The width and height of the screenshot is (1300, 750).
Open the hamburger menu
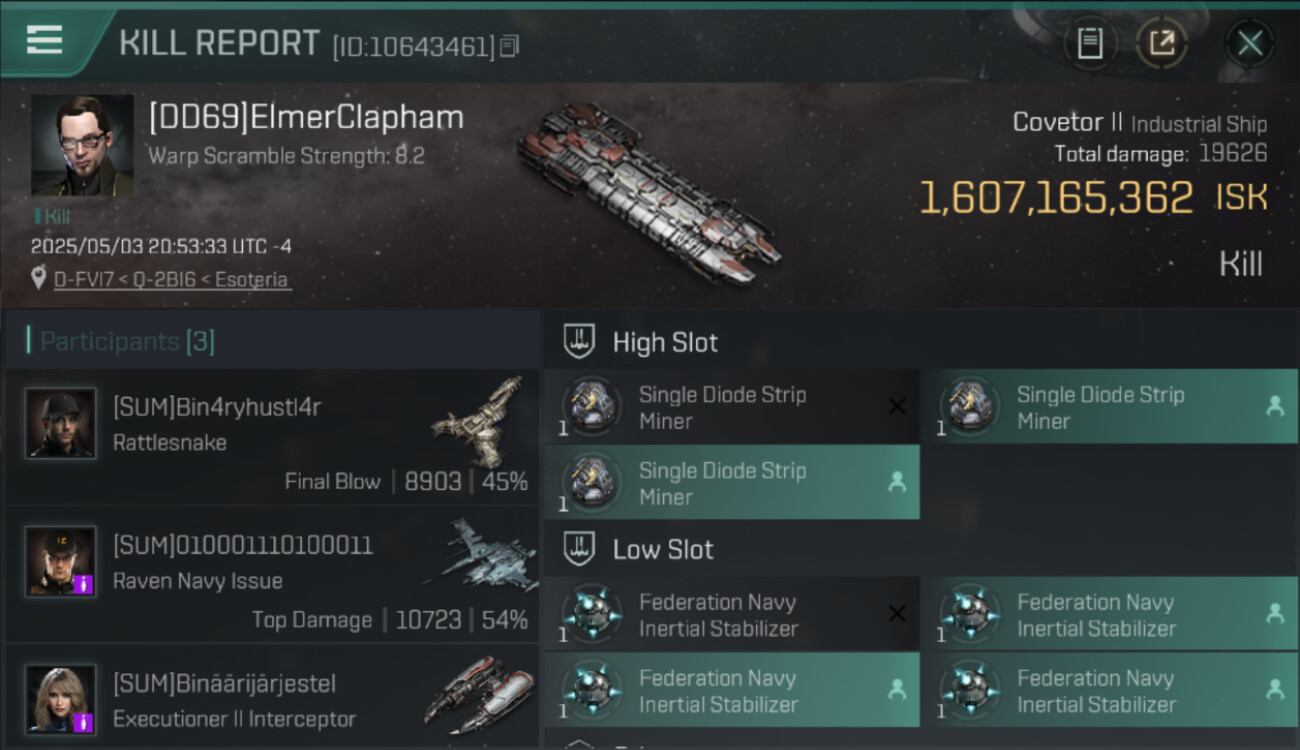coord(44,40)
